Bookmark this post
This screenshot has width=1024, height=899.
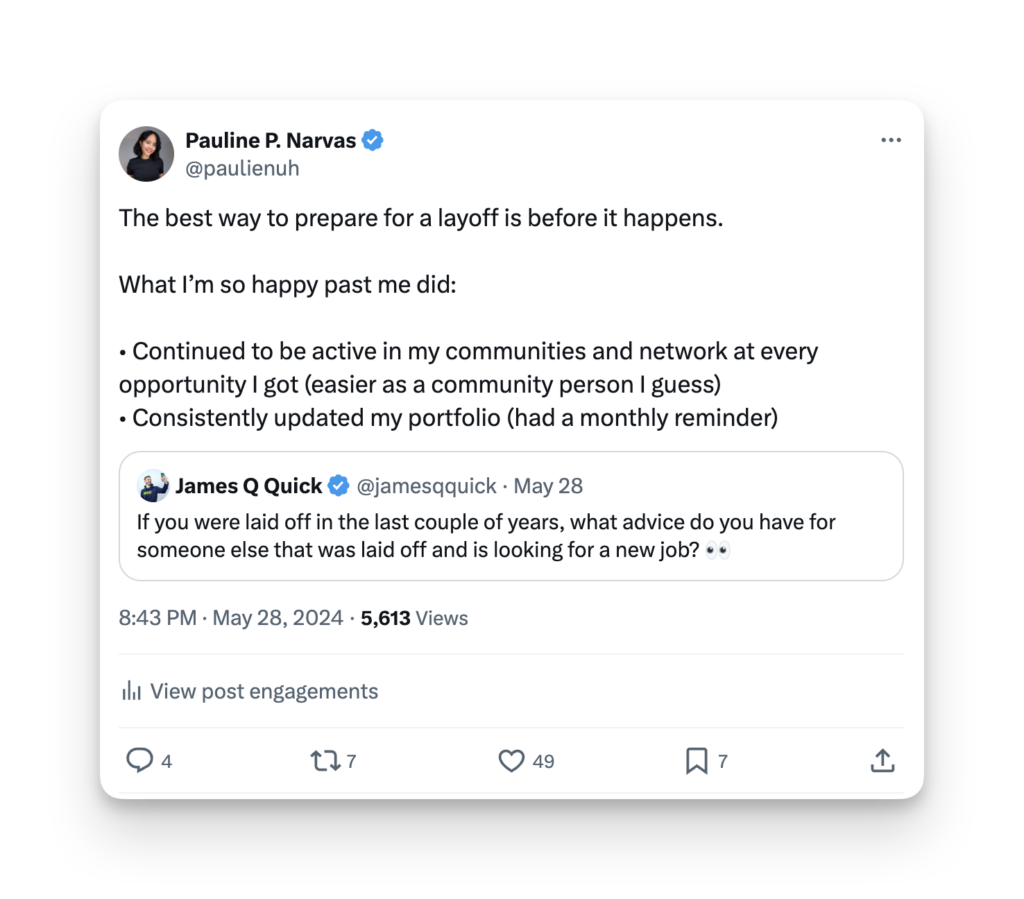coord(696,761)
